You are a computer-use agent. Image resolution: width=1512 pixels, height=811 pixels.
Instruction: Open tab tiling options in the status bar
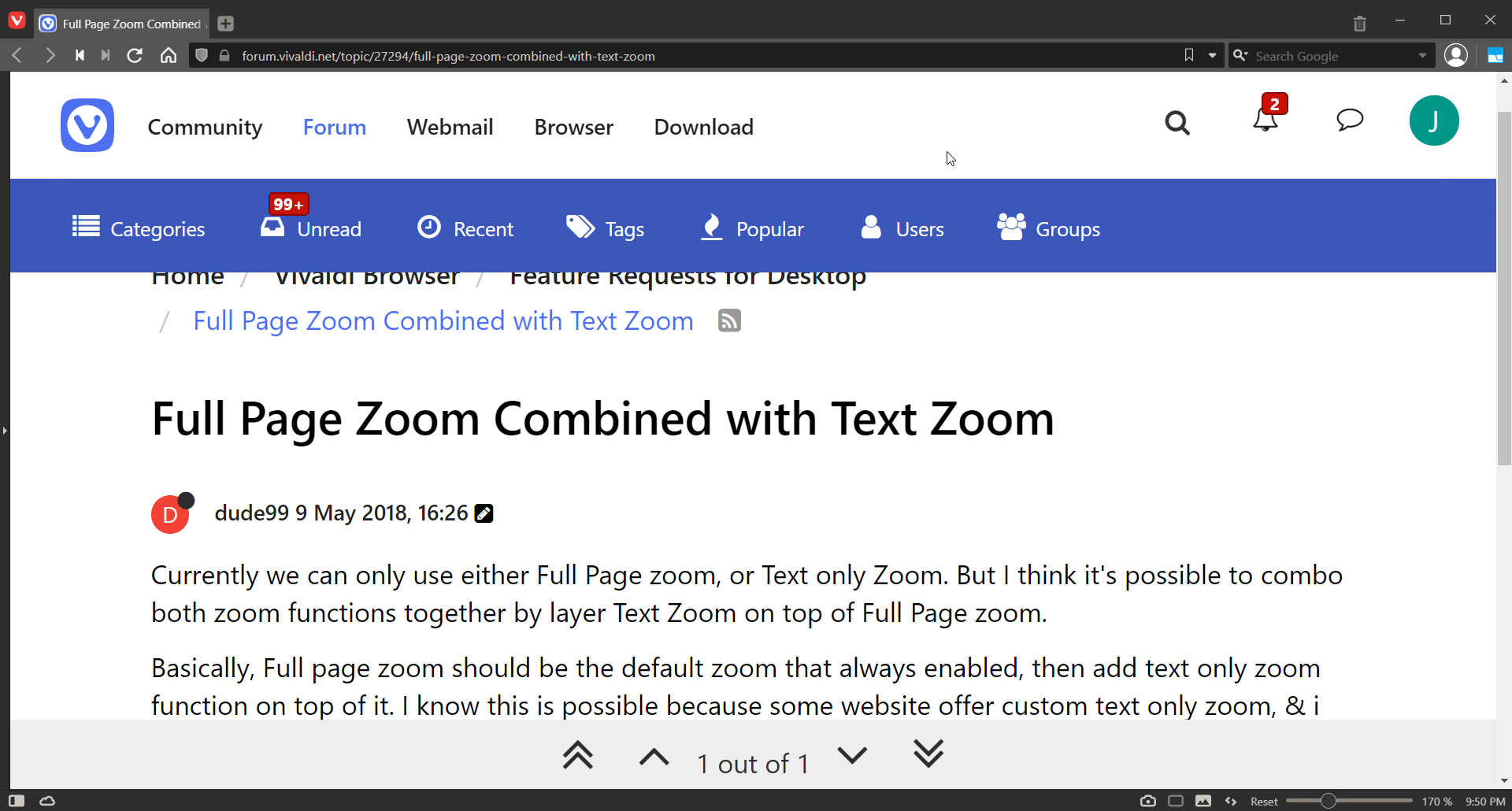click(x=1176, y=800)
